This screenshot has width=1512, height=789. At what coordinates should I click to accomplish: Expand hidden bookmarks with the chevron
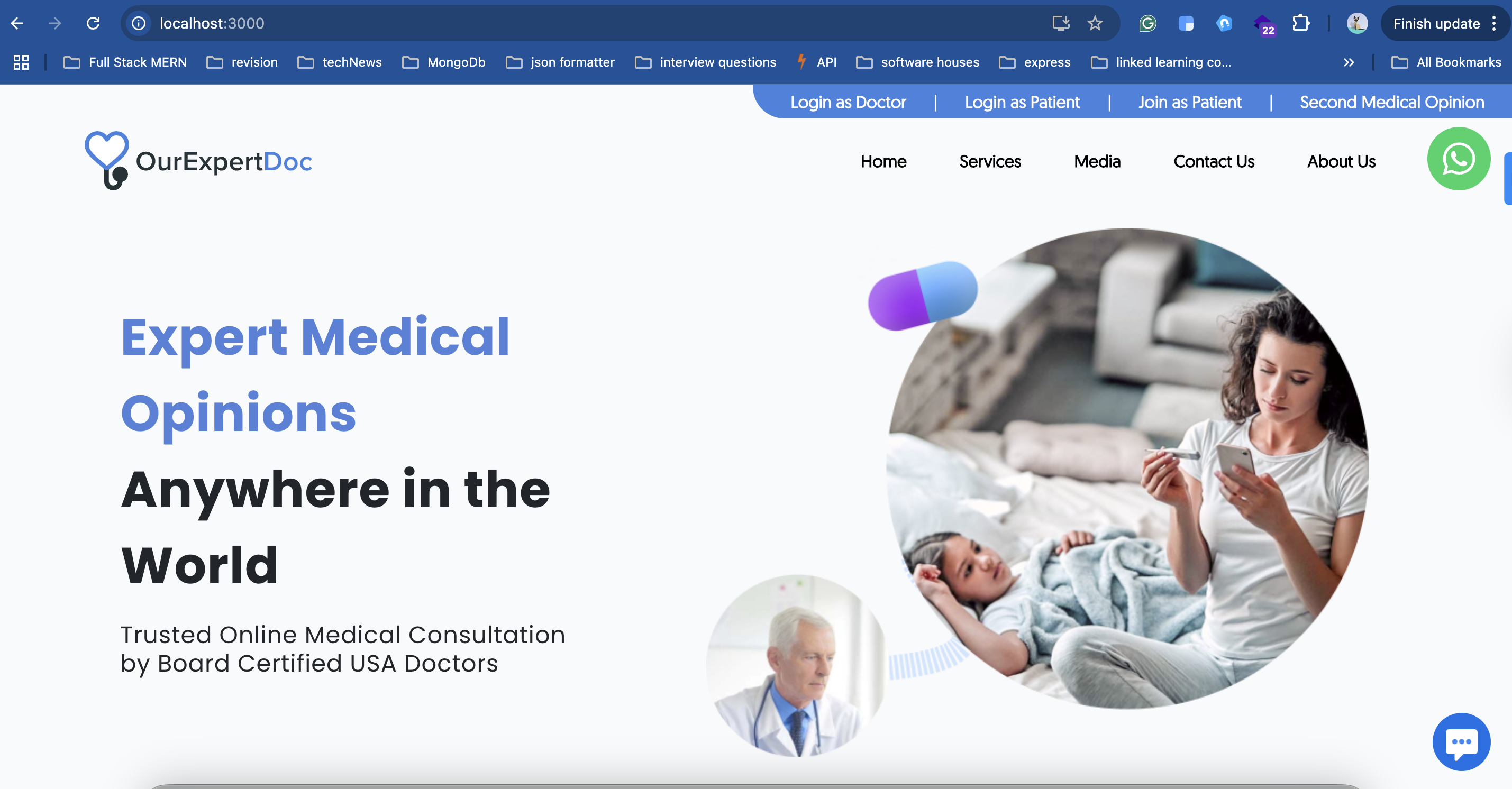(x=1350, y=63)
